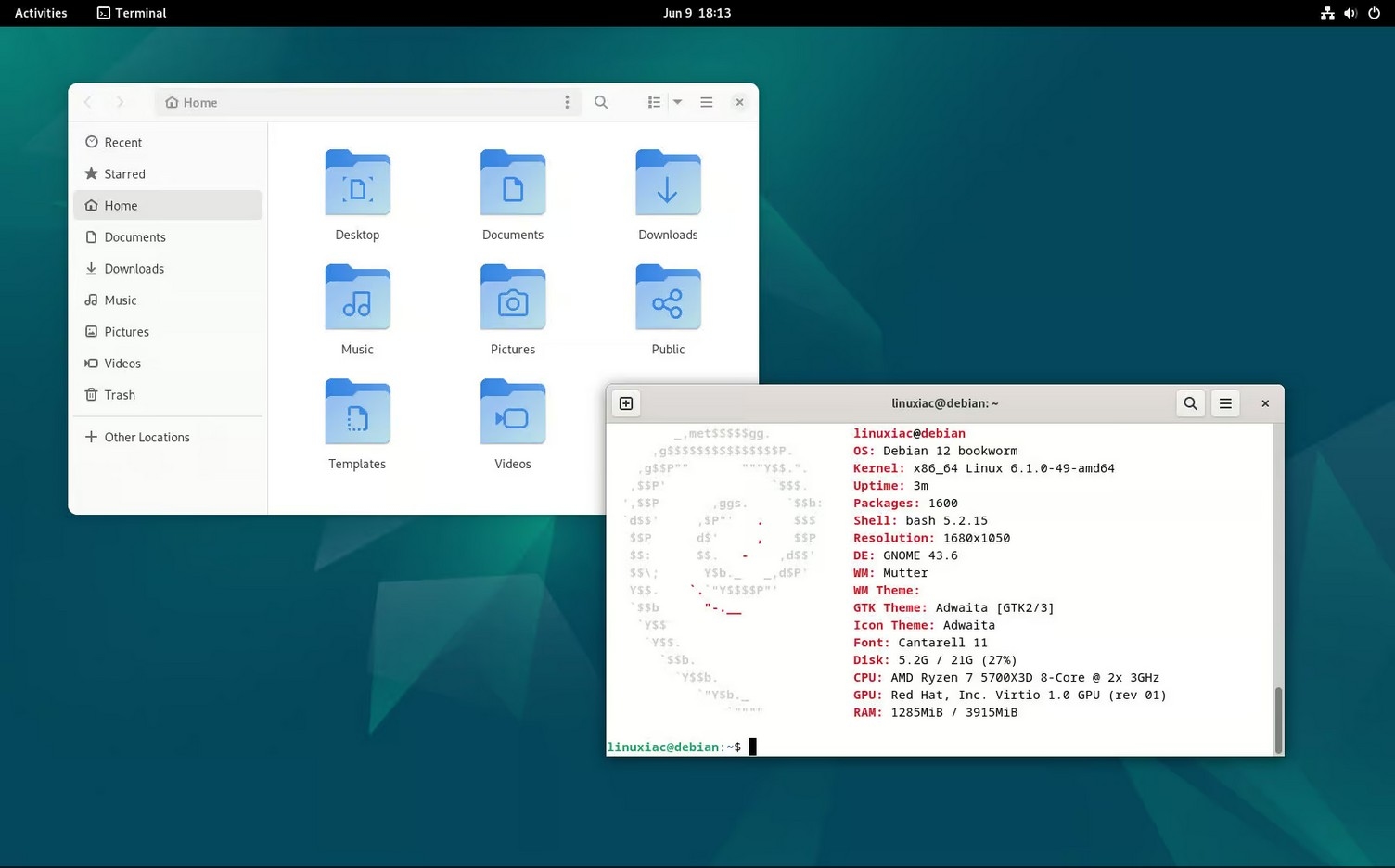1395x868 pixels.
Task: Open the Files hamburger main menu
Action: click(x=706, y=102)
